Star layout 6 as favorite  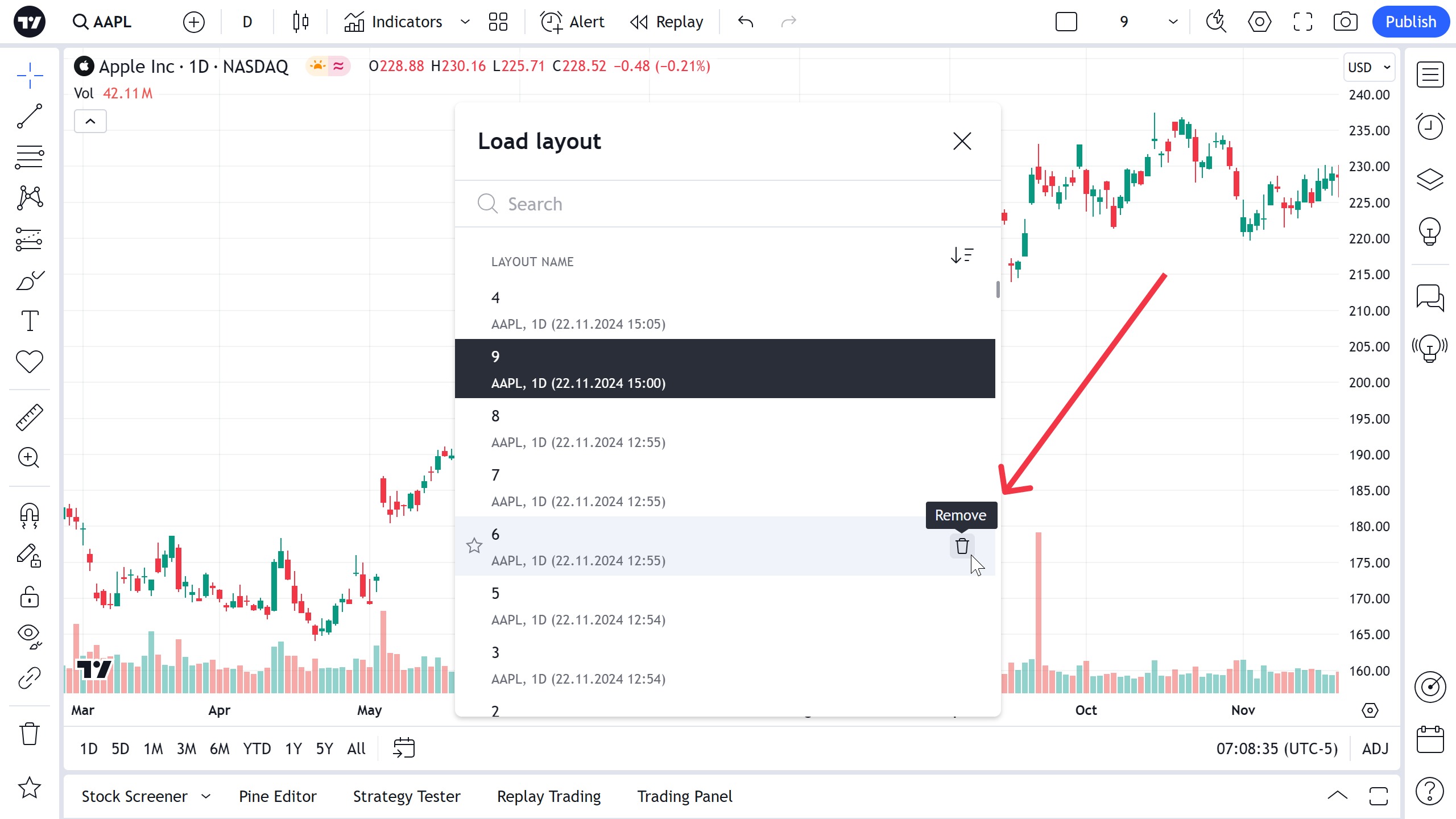(474, 546)
